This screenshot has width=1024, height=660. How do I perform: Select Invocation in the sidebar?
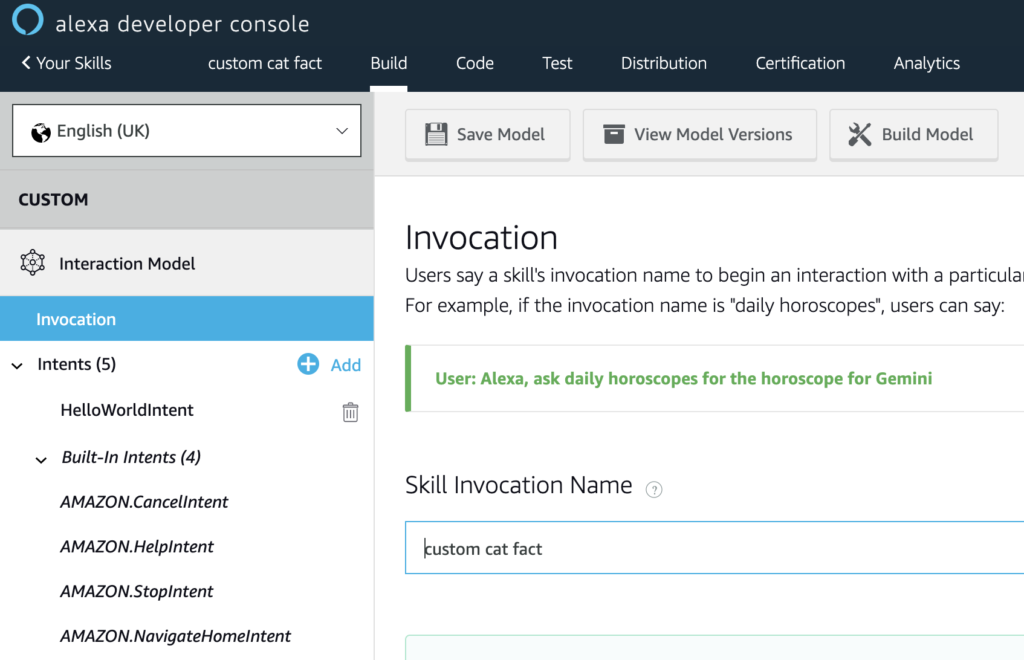point(187,319)
